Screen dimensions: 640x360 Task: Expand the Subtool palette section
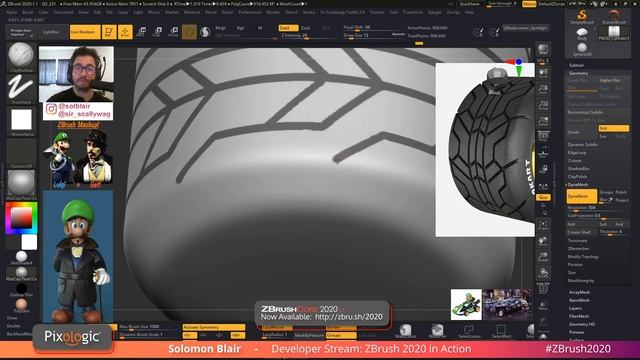pos(576,65)
